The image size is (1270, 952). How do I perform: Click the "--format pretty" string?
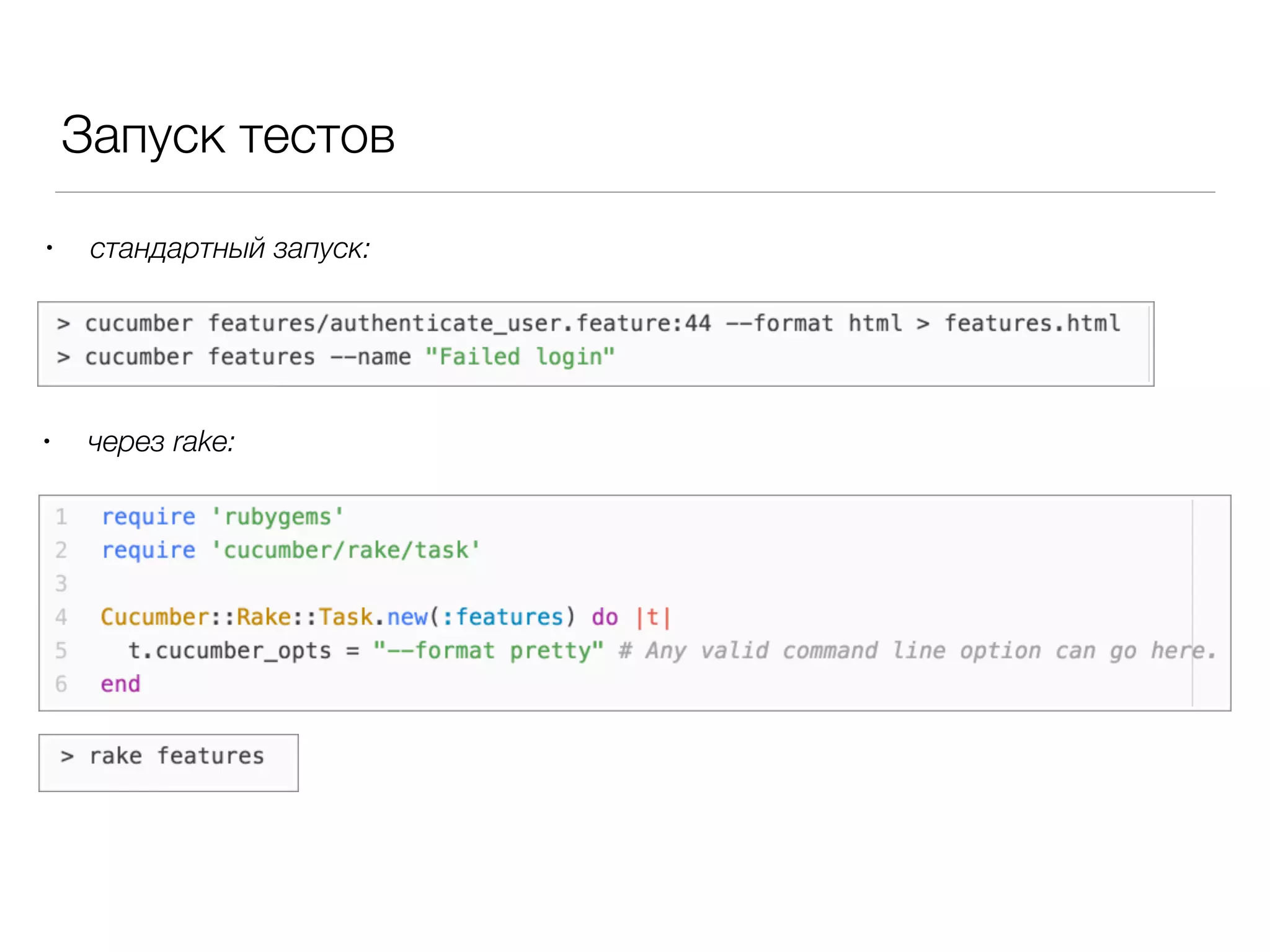pyautogui.click(x=488, y=651)
